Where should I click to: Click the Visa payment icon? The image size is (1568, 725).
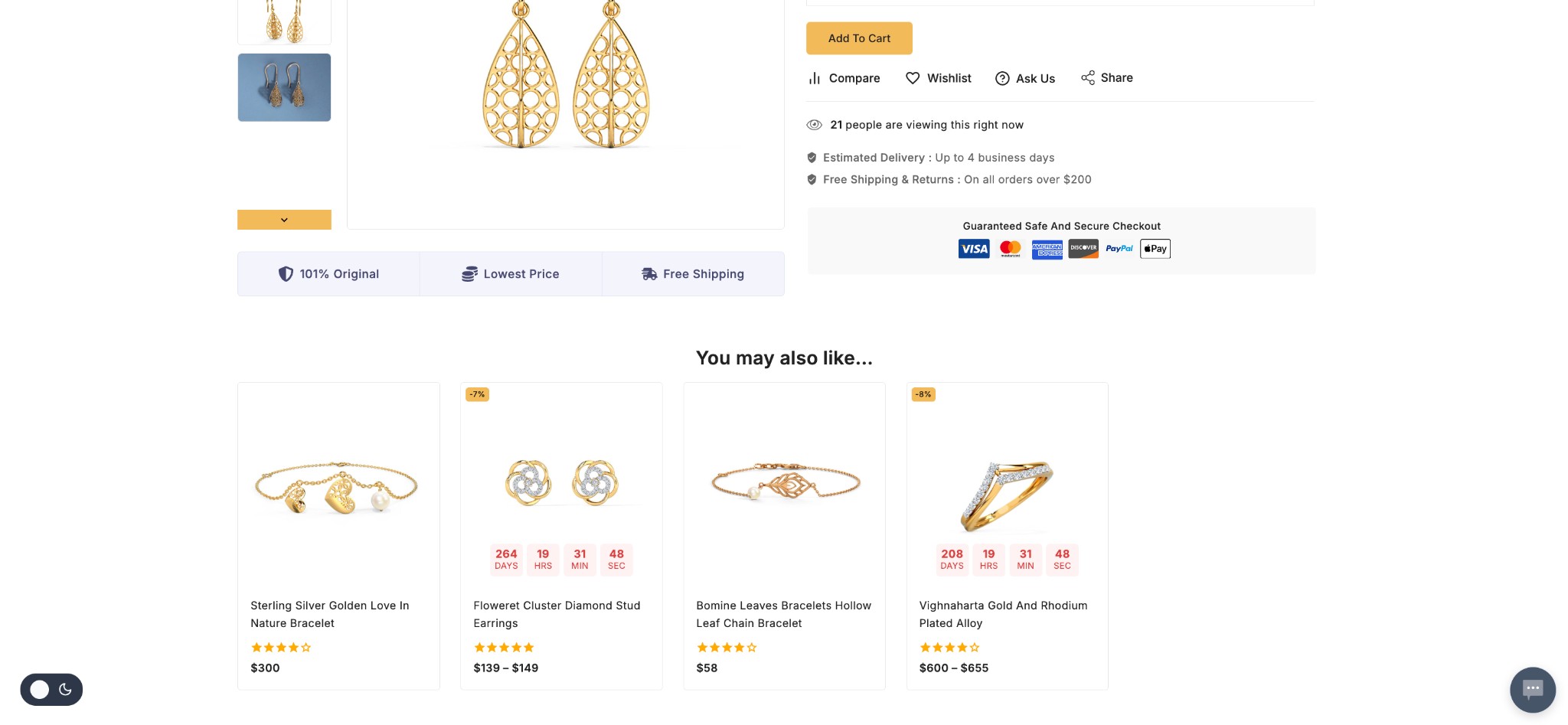point(974,249)
